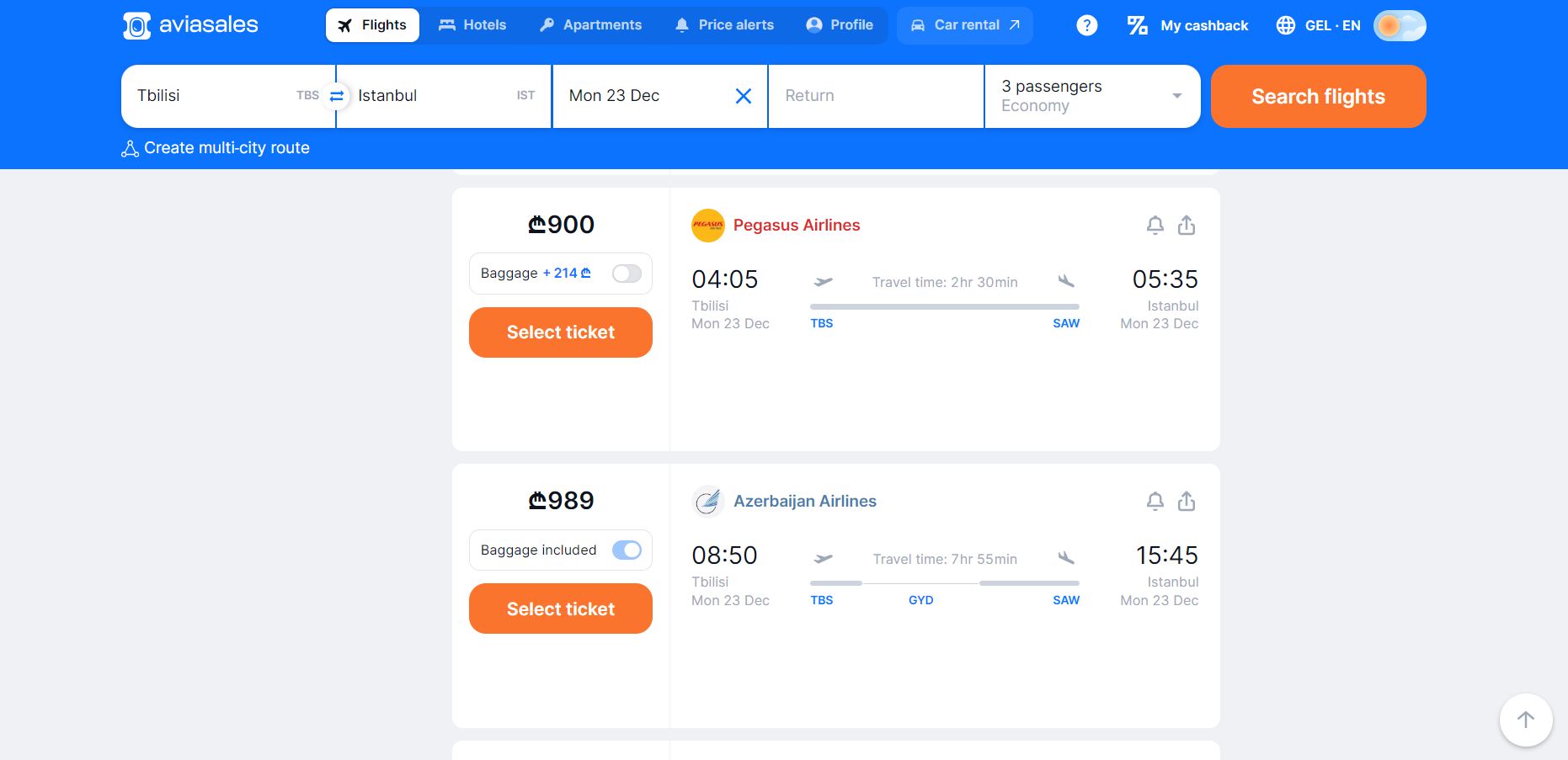1568x760 pixels.
Task: Open the Apartments tab
Action: click(x=590, y=25)
